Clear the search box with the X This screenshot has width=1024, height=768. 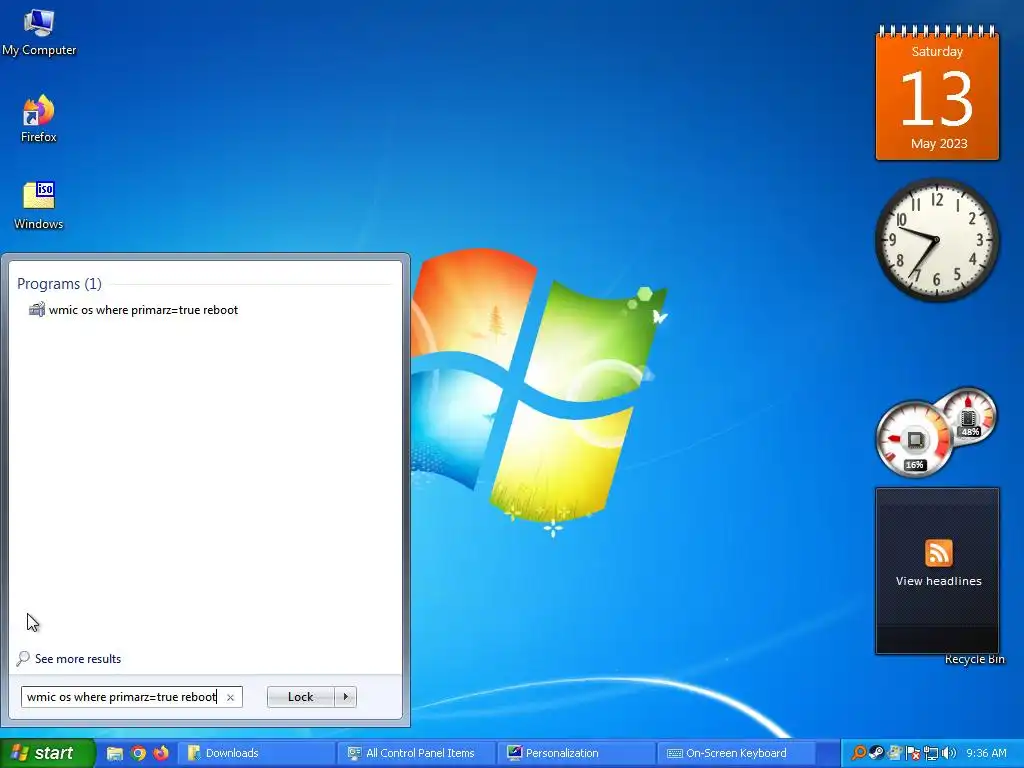click(x=230, y=697)
